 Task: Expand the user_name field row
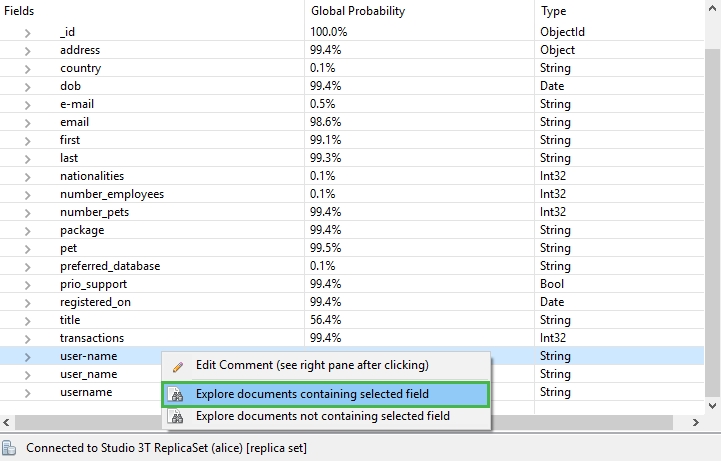click(x=28, y=375)
